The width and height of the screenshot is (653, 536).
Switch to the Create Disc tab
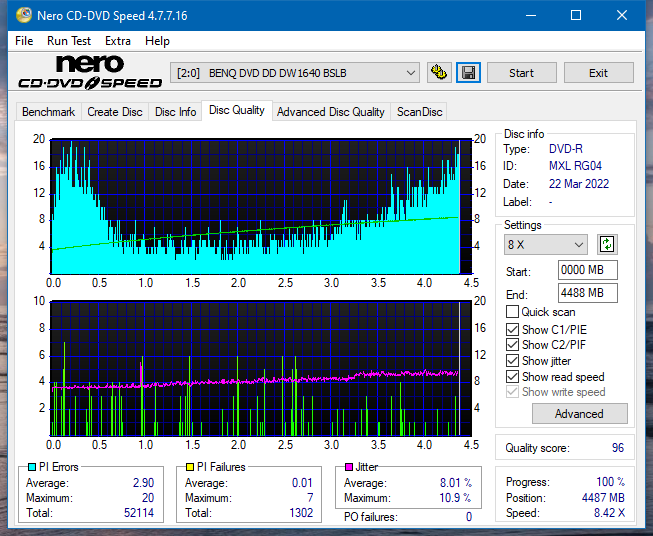pyautogui.click(x=115, y=112)
